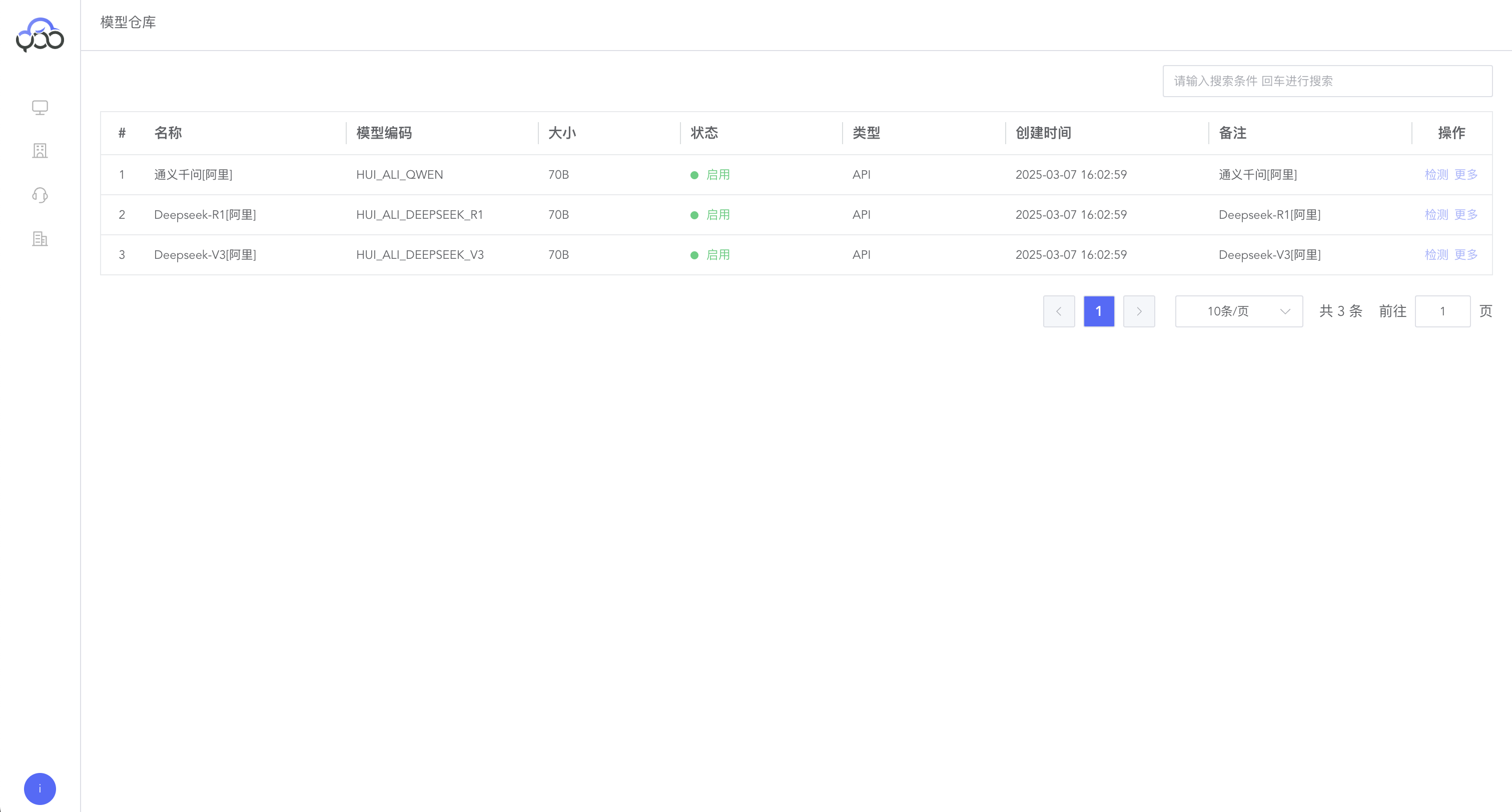
Task: Select the HUI_ALI_DEEPSEEK_R1 model code cell
Action: pyautogui.click(x=420, y=214)
